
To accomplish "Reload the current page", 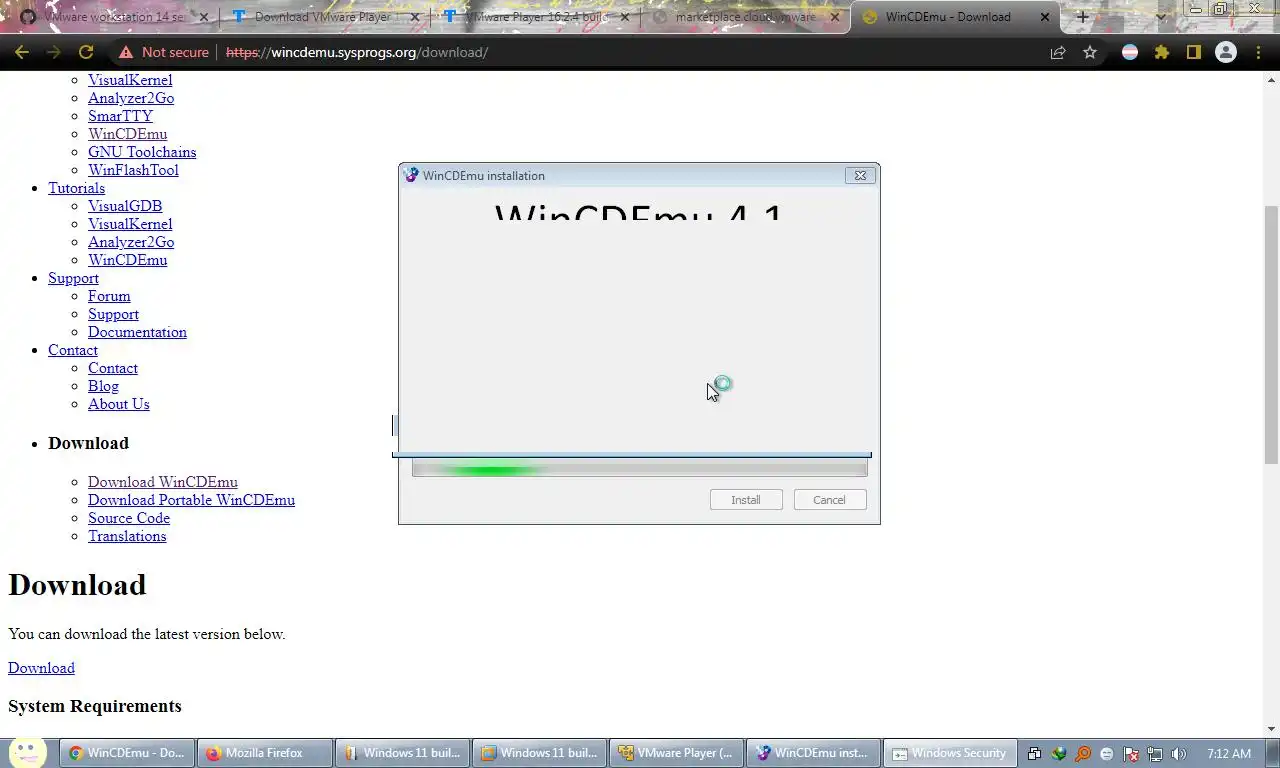I will tap(86, 52).
